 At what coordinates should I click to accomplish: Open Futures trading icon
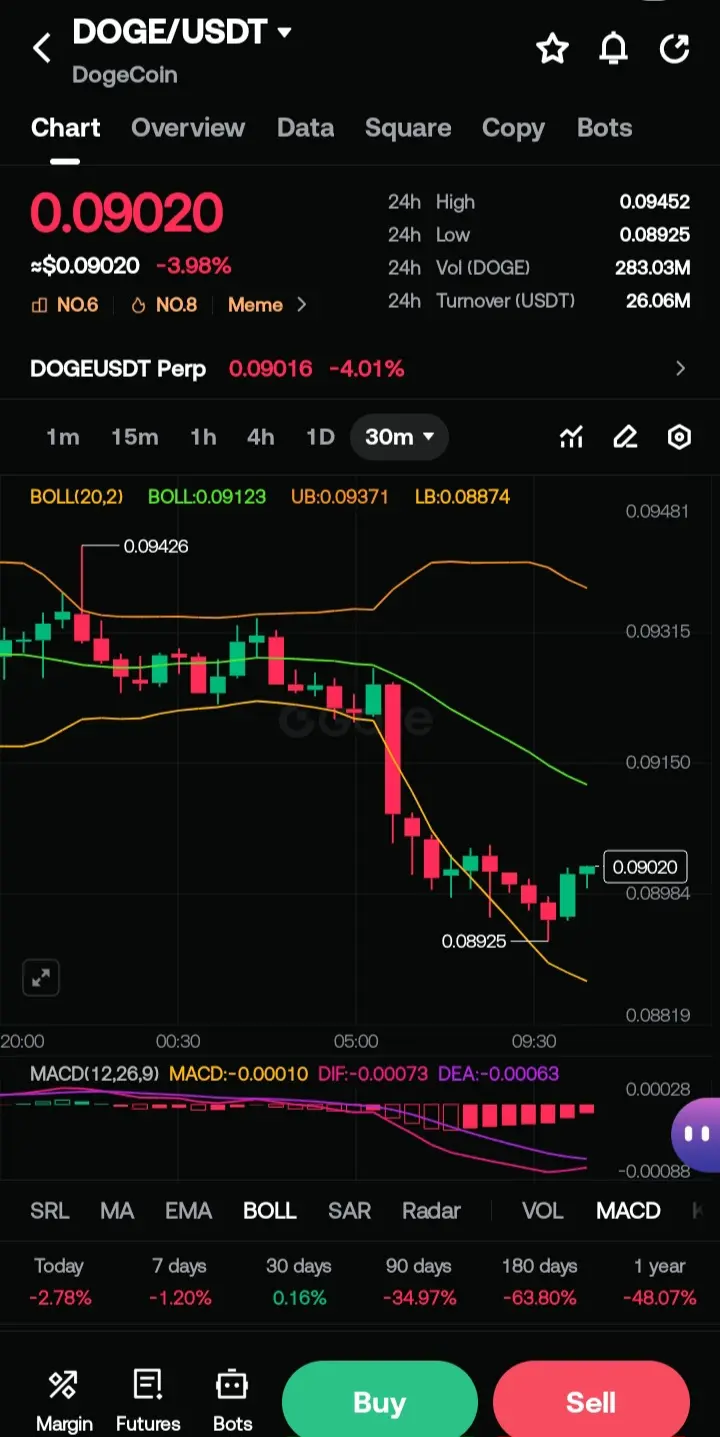(x=148, y=1400)
